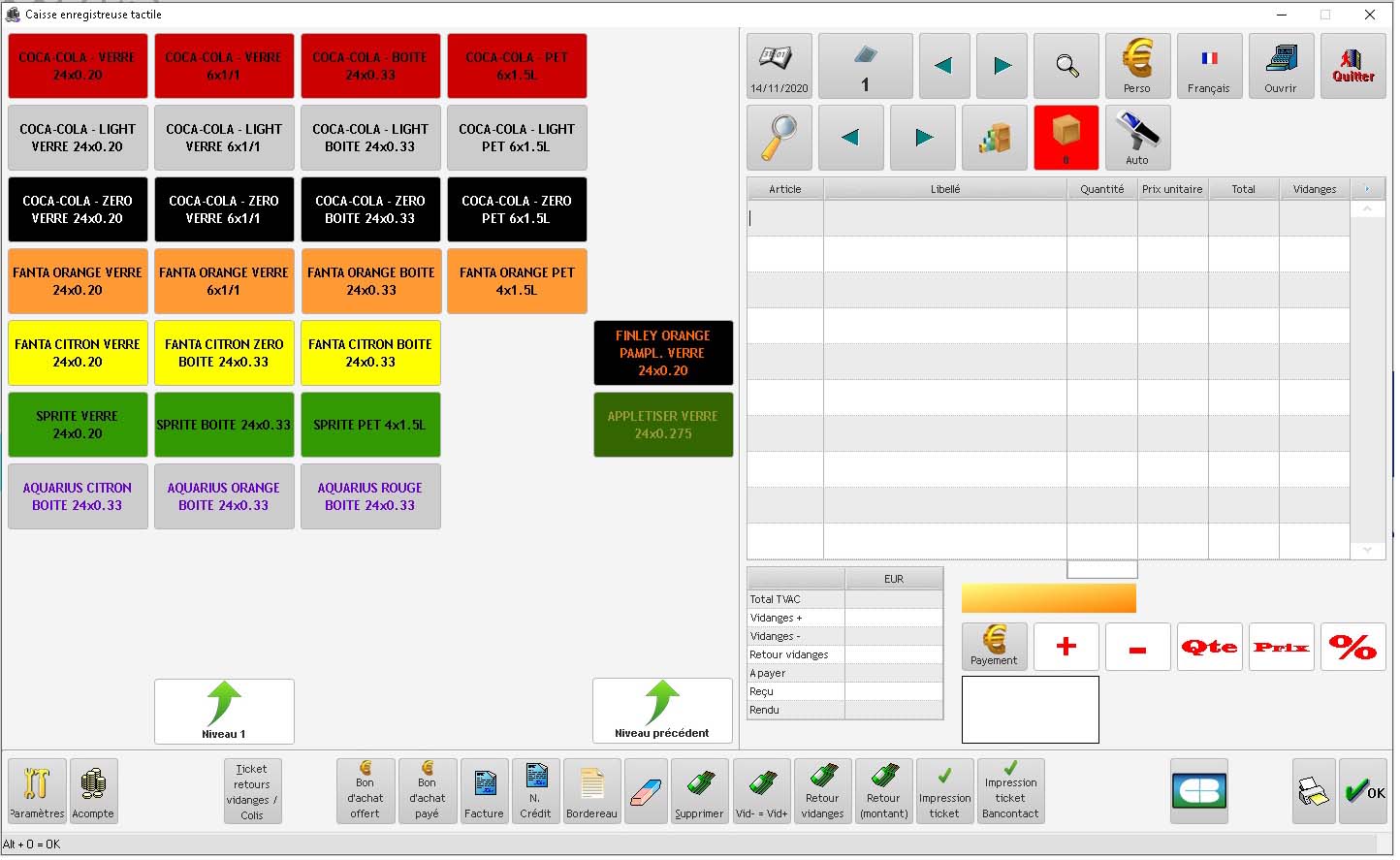
Task: Select COCA-COLA - ZERO PET 6x1.5L
Action: (517, 209)
